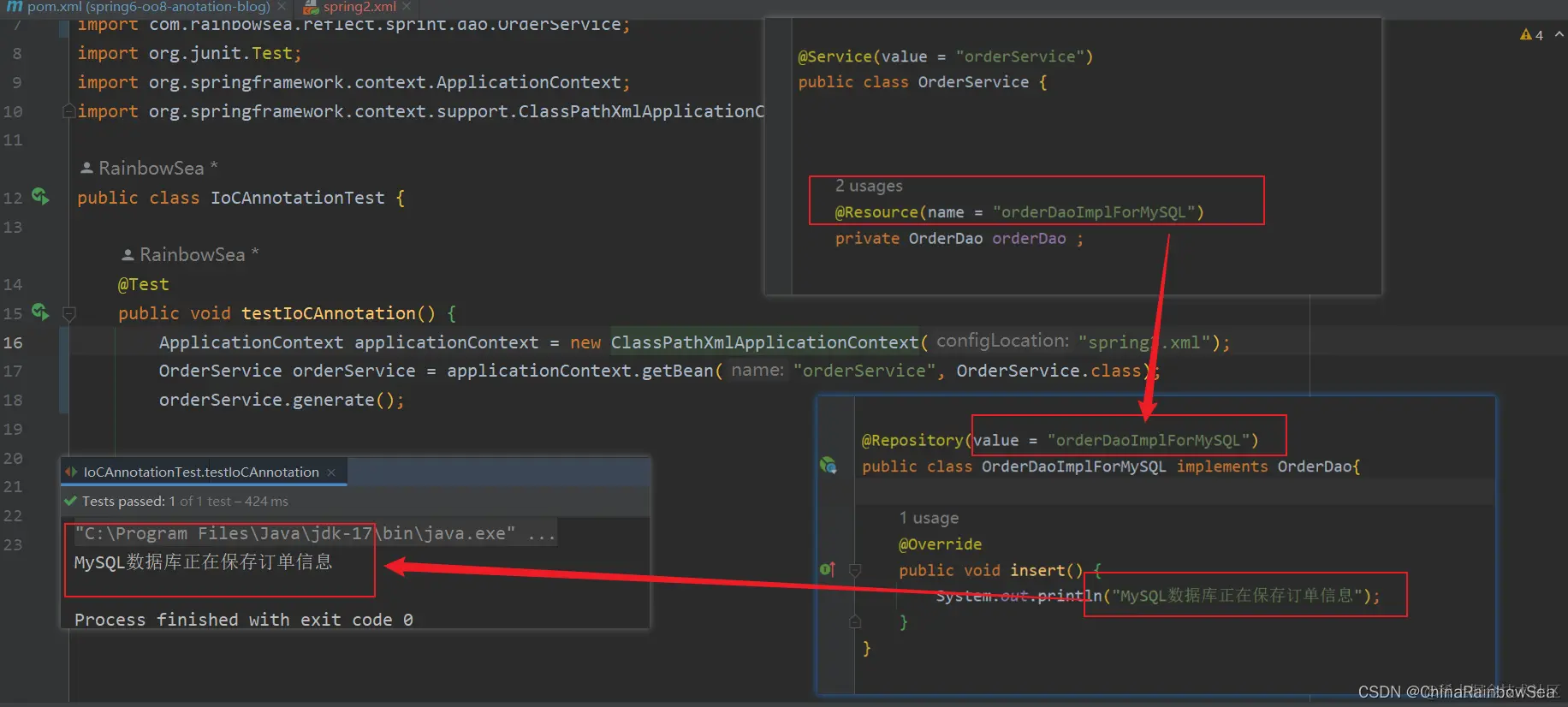Screen dimensions: 1568x707
Task: Click the java.exe command line in console
Action: (x=316, y=533)
